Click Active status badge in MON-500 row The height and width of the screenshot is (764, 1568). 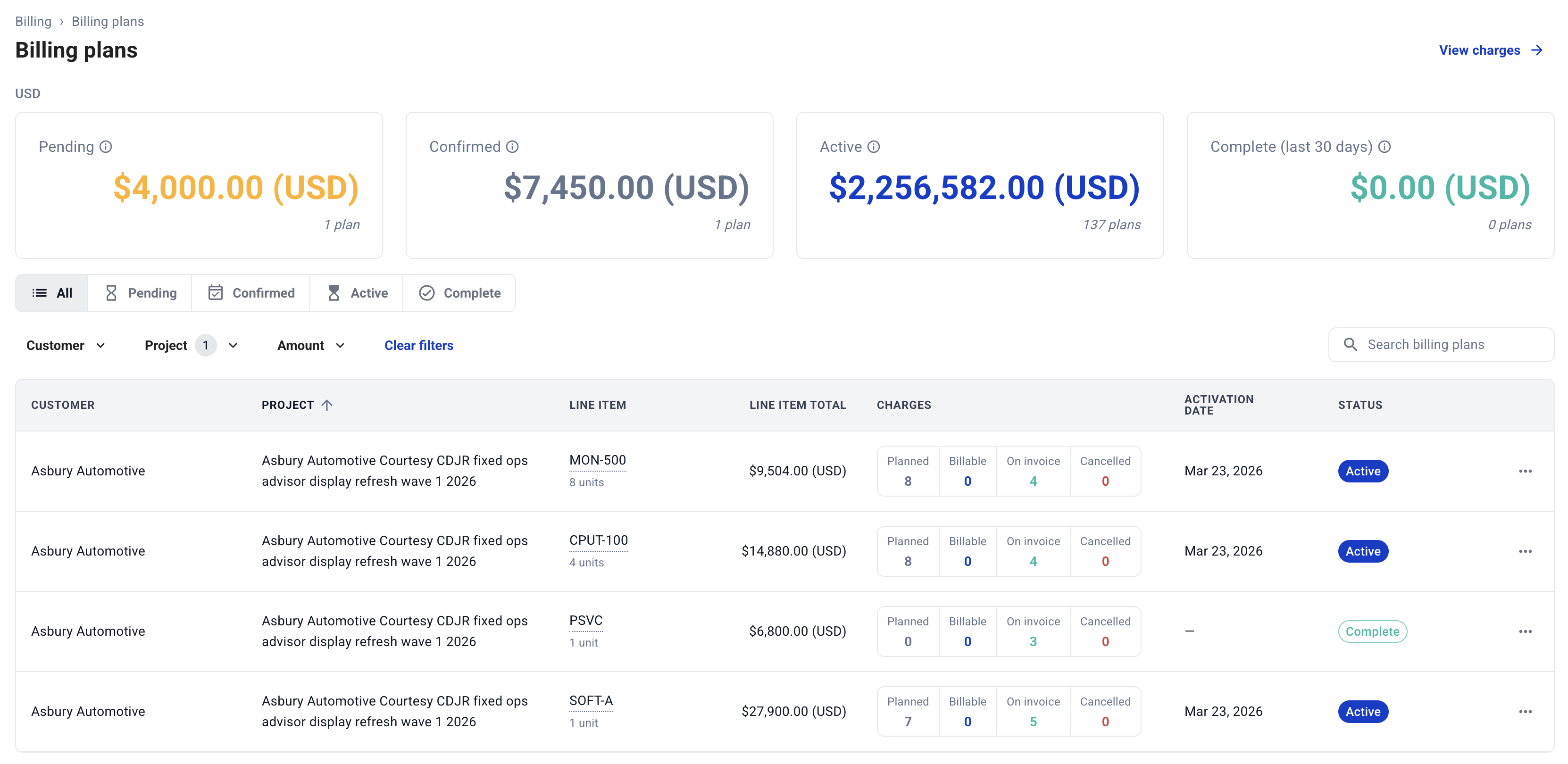tap(1363, 472)
